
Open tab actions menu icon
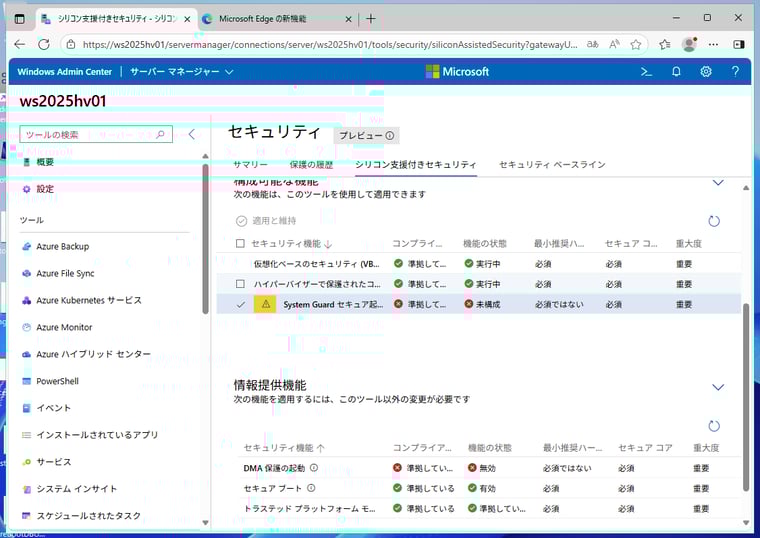[19, 19]
